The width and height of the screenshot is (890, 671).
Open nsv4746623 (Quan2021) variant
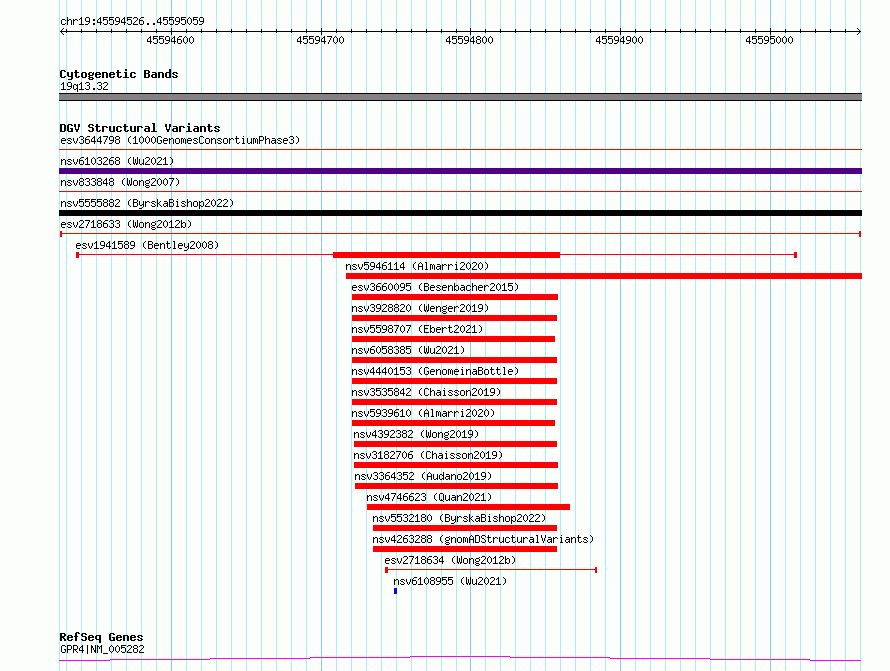click(429, 497)
